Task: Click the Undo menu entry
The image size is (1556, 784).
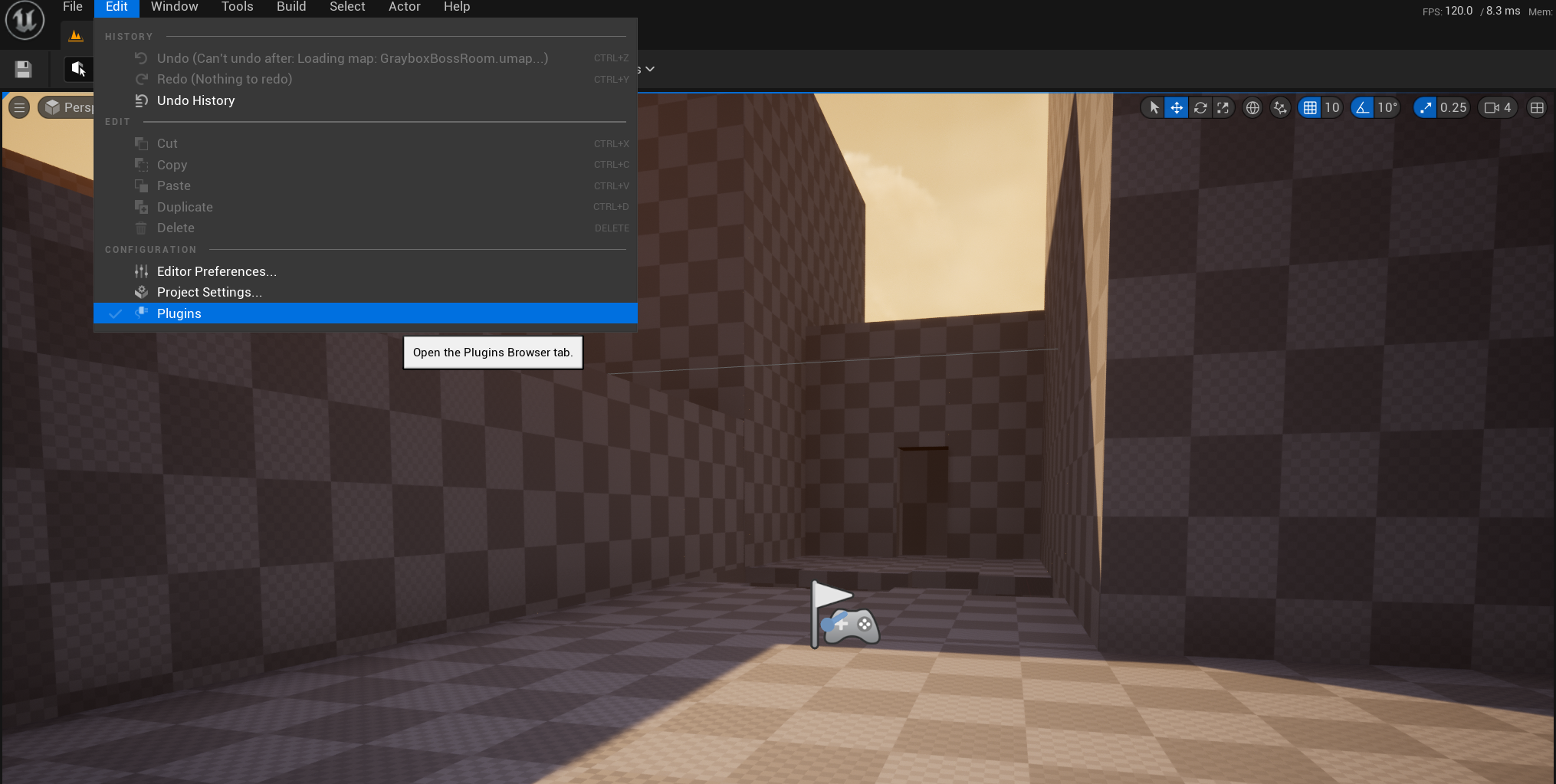Action: tap(366, 58)
